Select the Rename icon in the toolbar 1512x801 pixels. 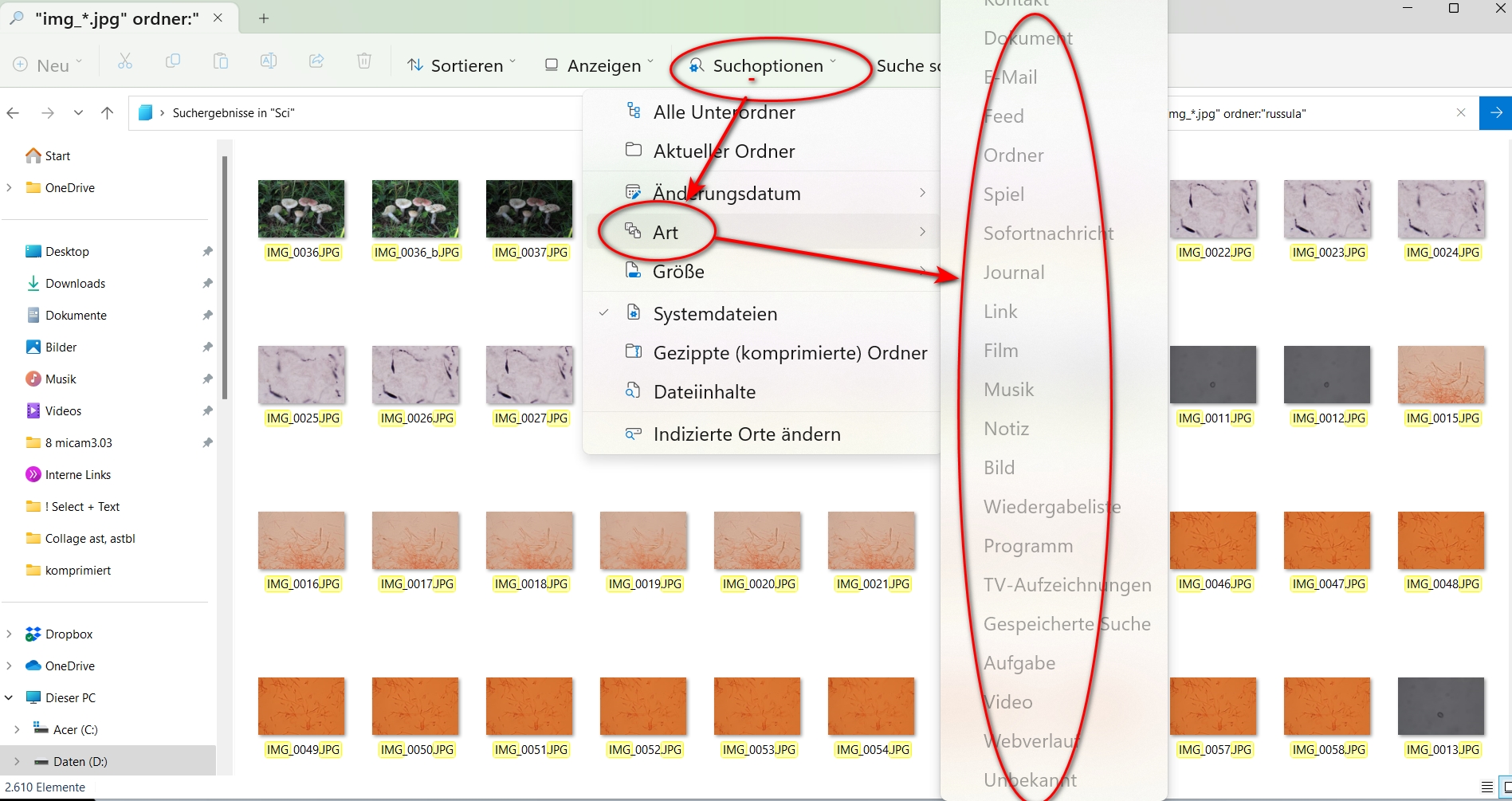269,61
